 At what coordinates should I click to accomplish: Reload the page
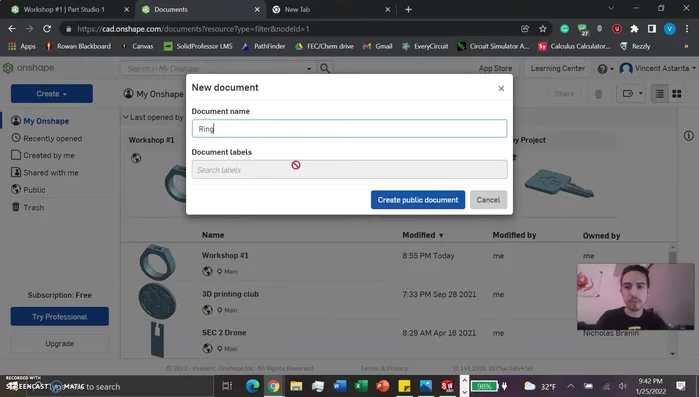pos(47,29)
